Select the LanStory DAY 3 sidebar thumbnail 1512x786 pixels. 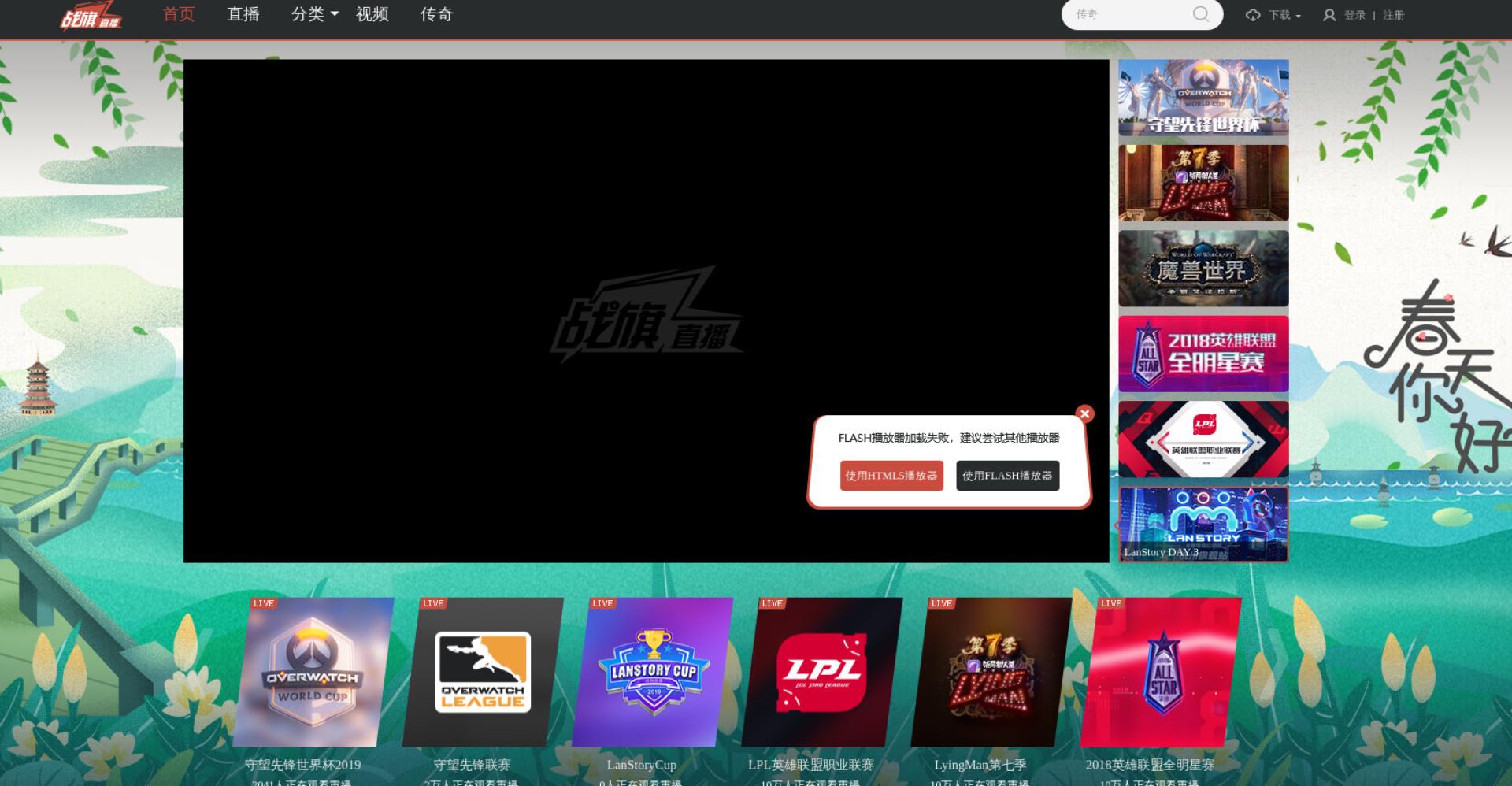(1203, 525)
